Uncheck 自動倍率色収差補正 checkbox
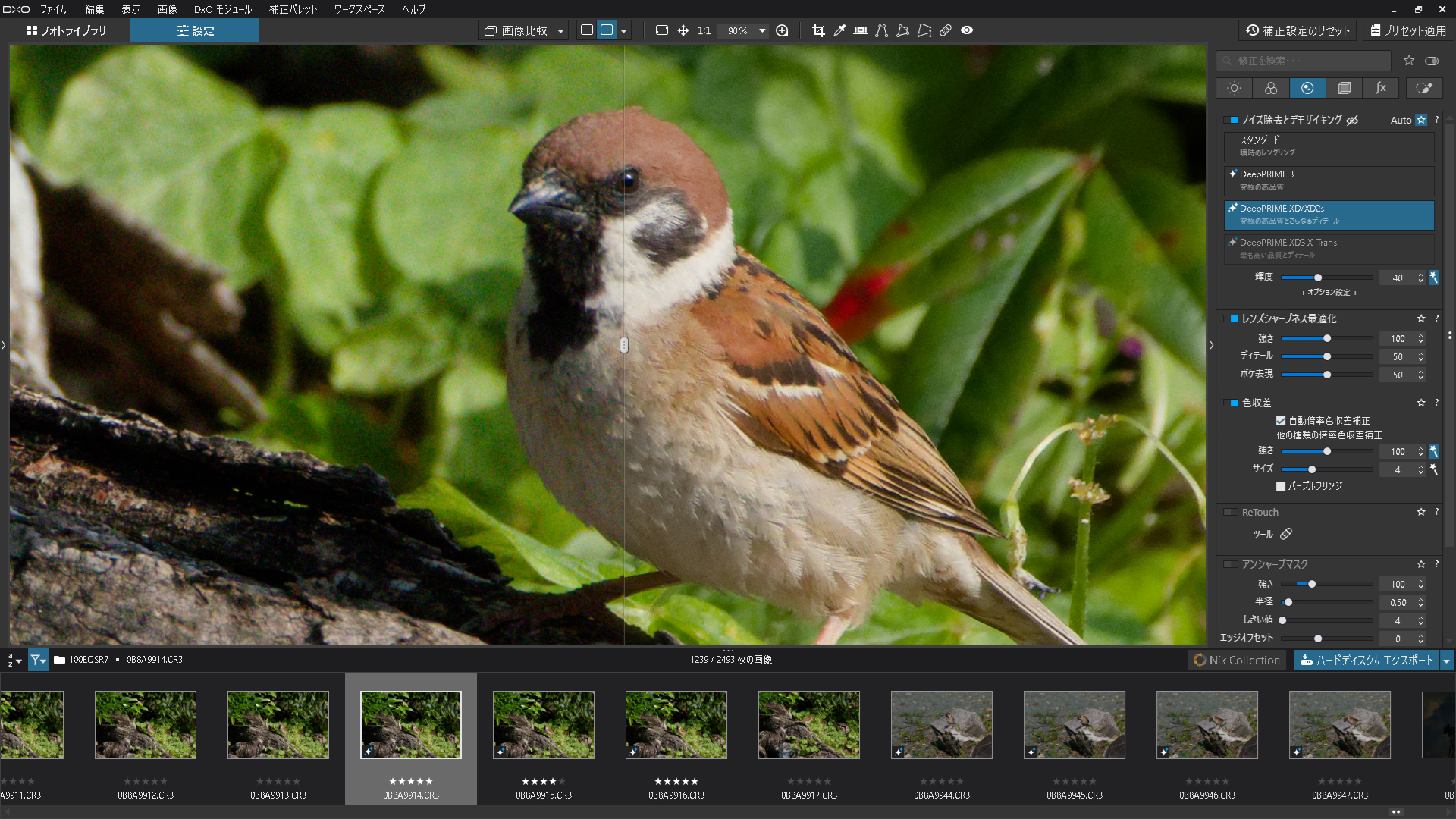1456x819 pixels. (1281, 421)
